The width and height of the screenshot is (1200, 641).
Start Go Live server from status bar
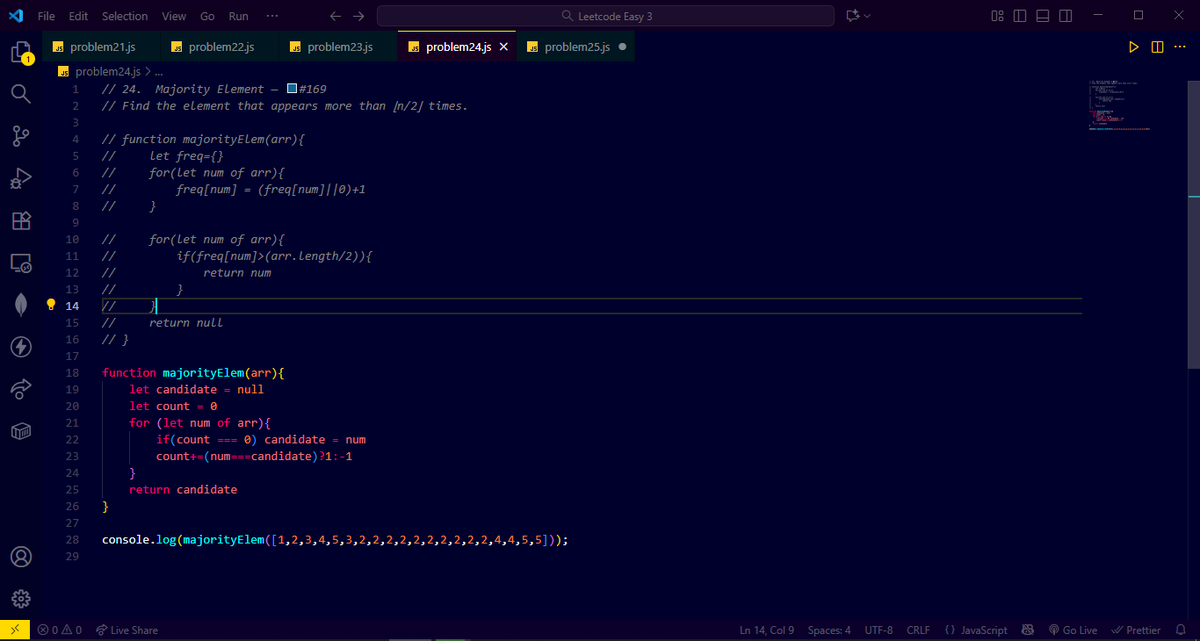[1073, 630]
